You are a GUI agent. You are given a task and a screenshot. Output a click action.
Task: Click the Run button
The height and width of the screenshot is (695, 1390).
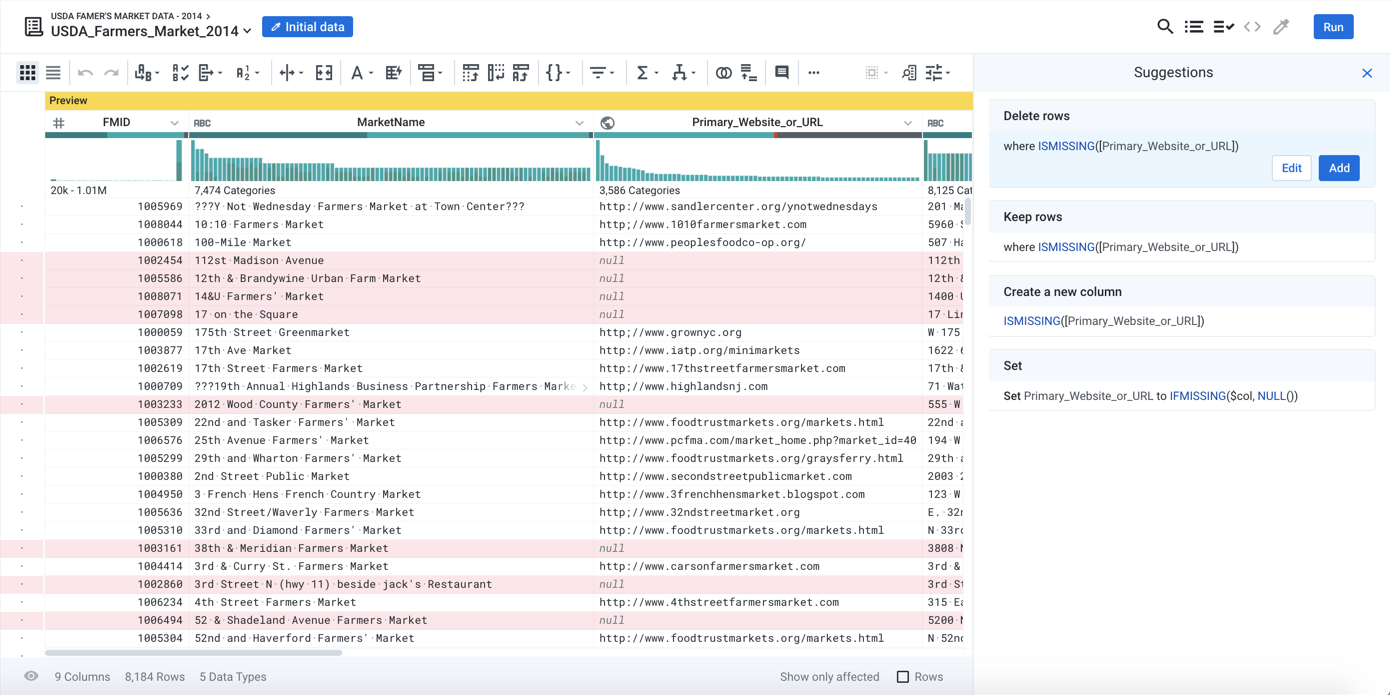click(1333, 27)
